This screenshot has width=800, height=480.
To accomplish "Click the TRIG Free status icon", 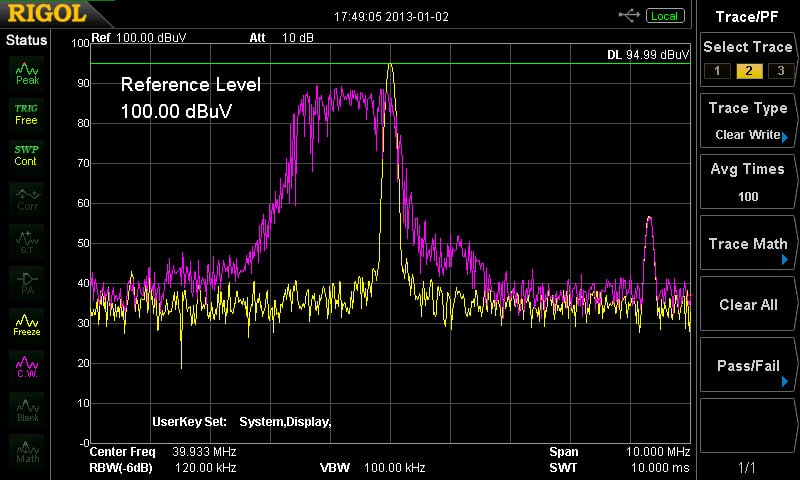I will click(27, 115).
